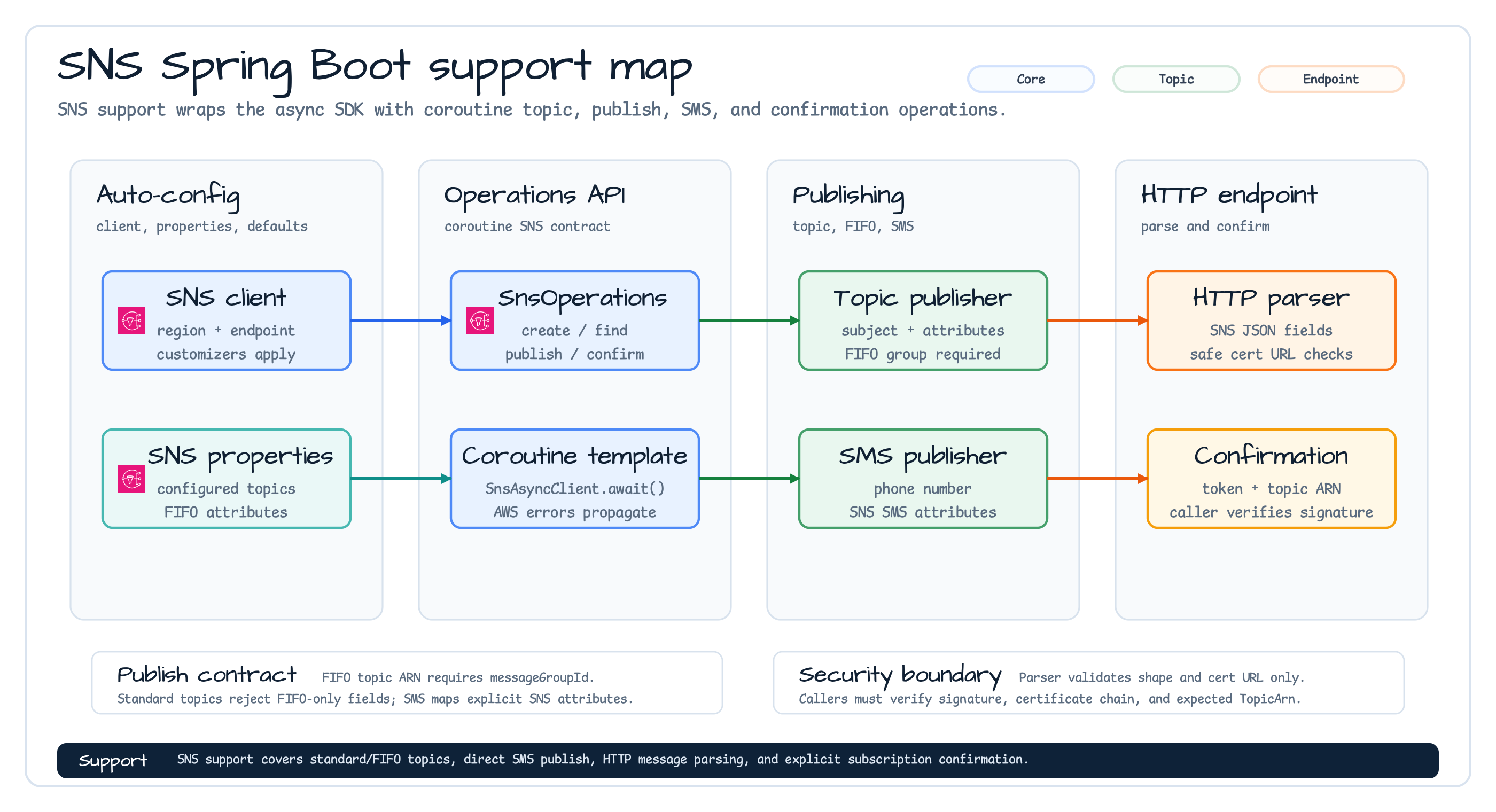Click 'phone number' text
1496x812 pixels.
pos(922,489)
